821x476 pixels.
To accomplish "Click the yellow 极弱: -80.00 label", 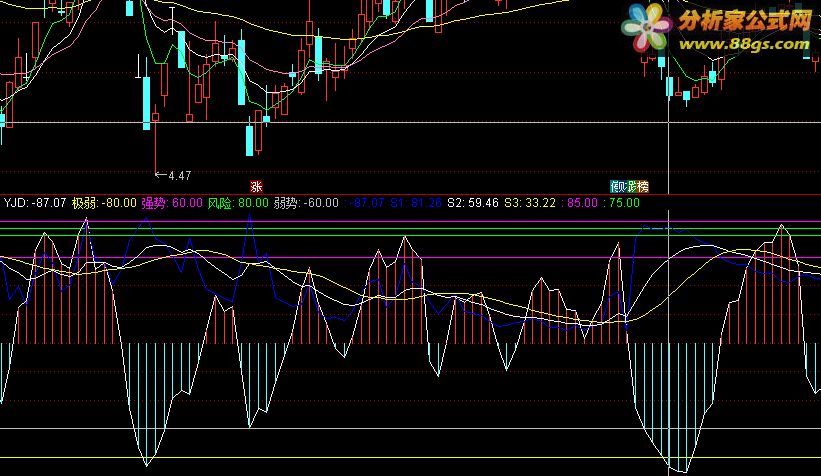I will tap(104, 203).
